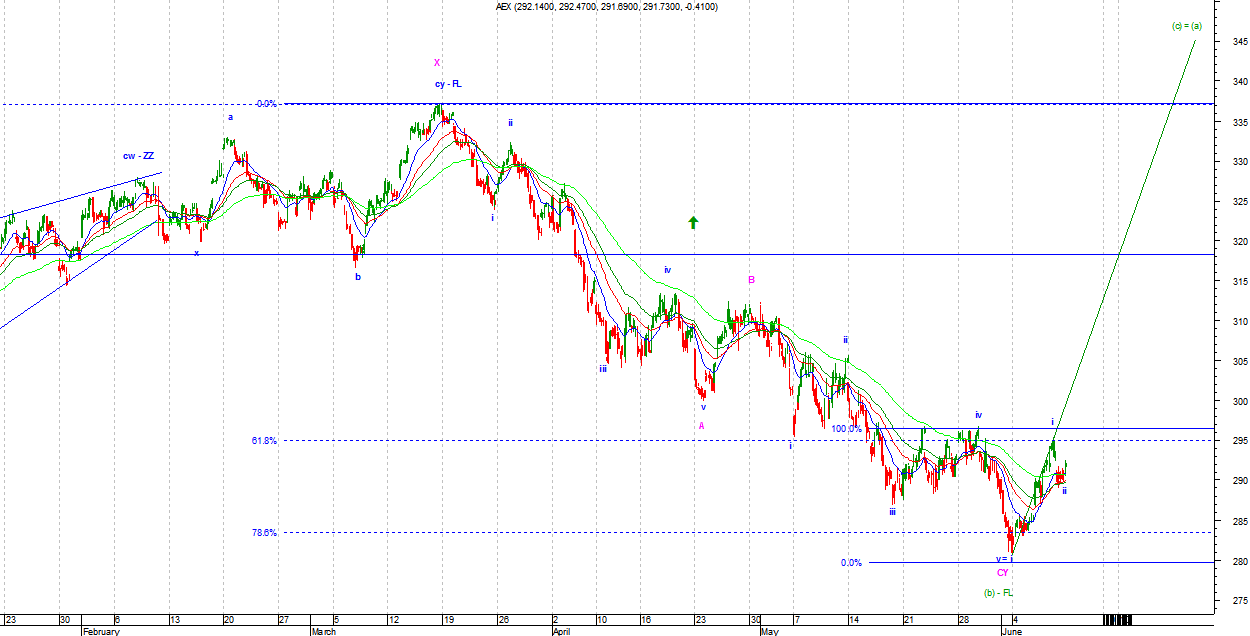Select the green '(b) - FL' label

pos(999,593)
